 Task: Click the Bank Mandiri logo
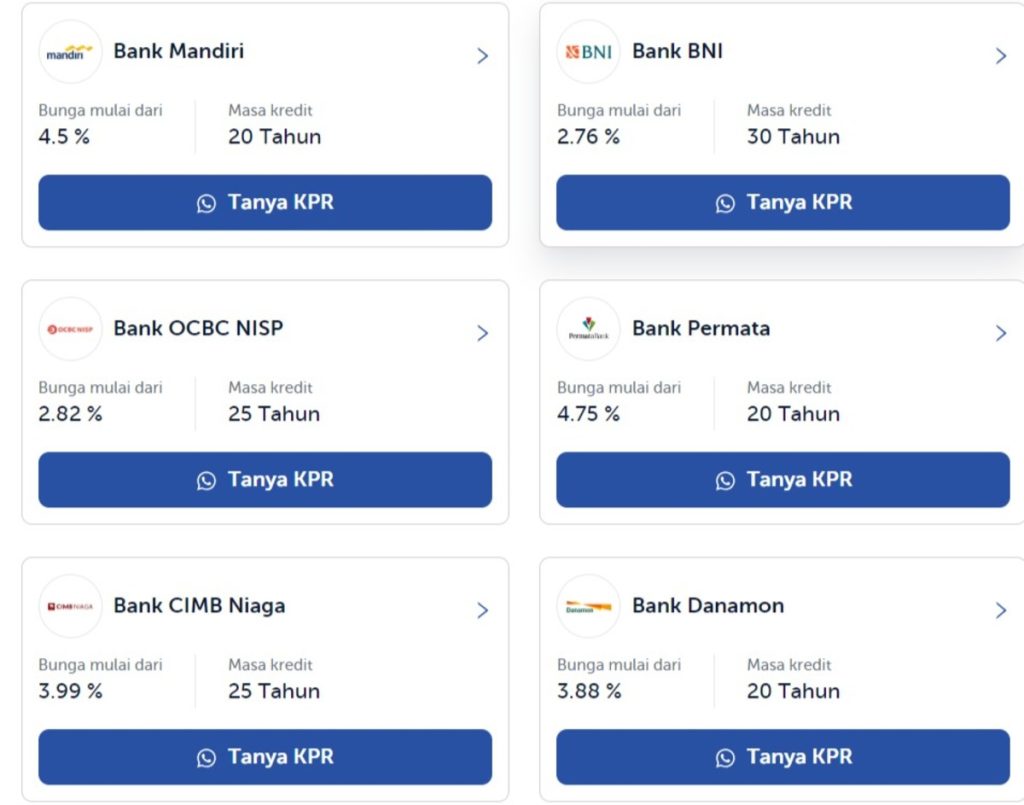click(x=70, y=51)
